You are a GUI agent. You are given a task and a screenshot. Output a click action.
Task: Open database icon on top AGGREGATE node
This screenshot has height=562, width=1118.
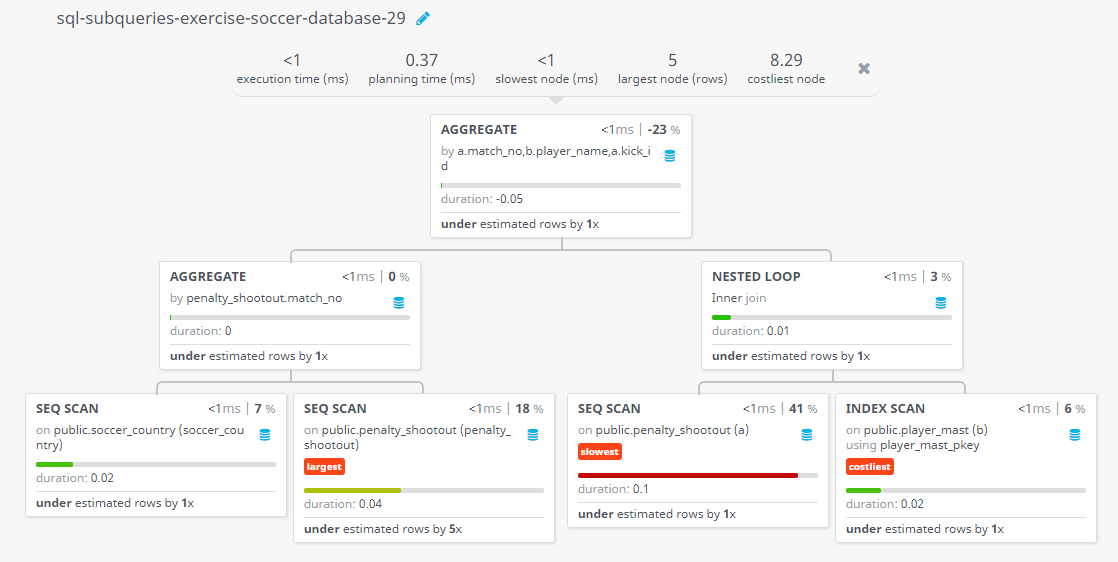(670, 155)
